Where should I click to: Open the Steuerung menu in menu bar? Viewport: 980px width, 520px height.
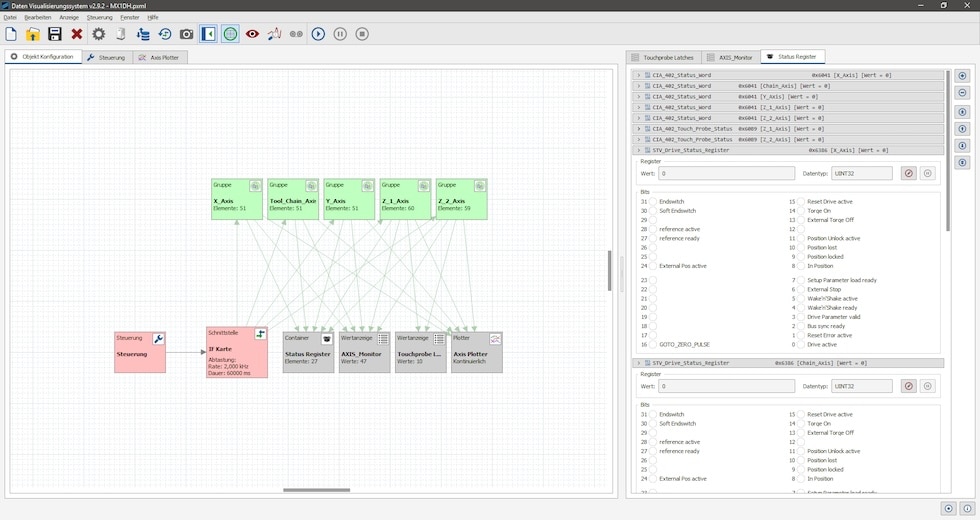99,17
